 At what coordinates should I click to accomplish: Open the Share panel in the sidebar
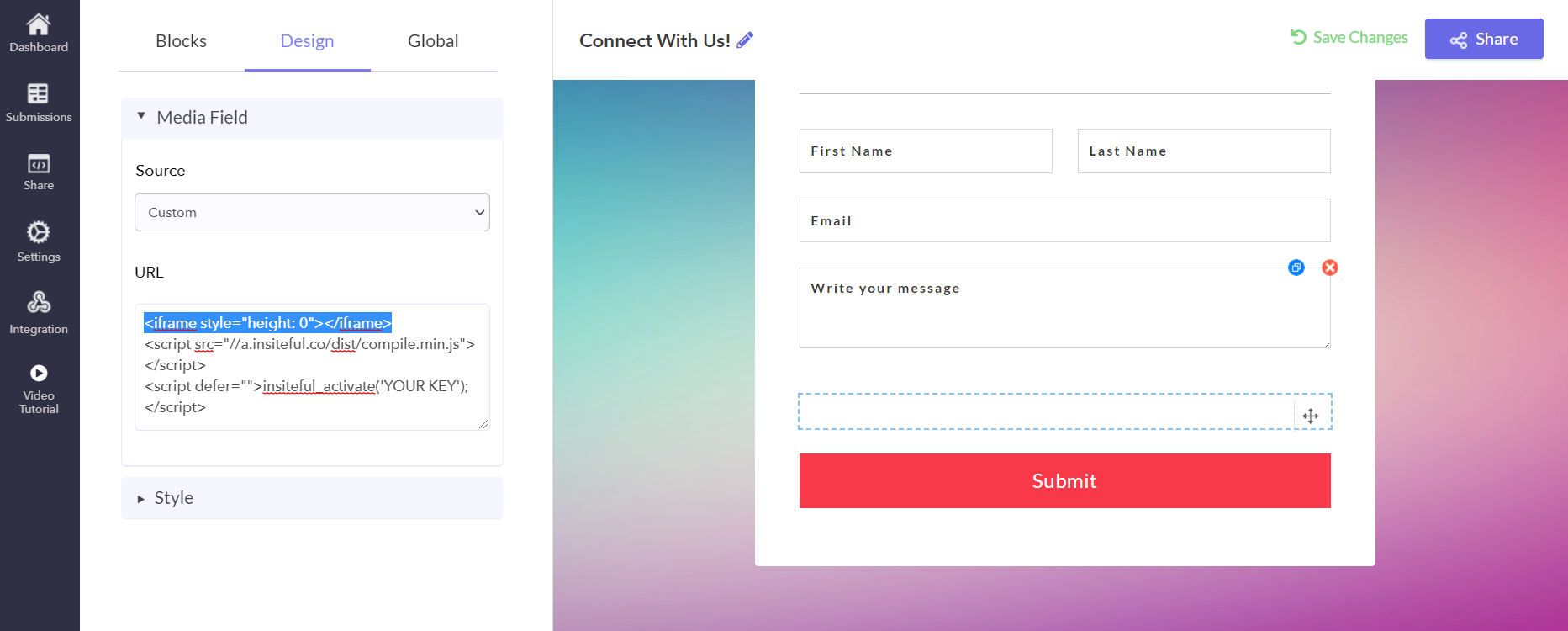coord(39,171)
